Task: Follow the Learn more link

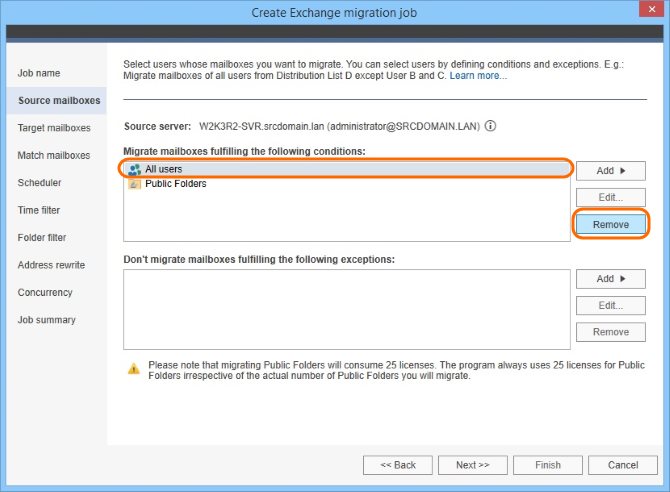Action: tap(478, 76)
